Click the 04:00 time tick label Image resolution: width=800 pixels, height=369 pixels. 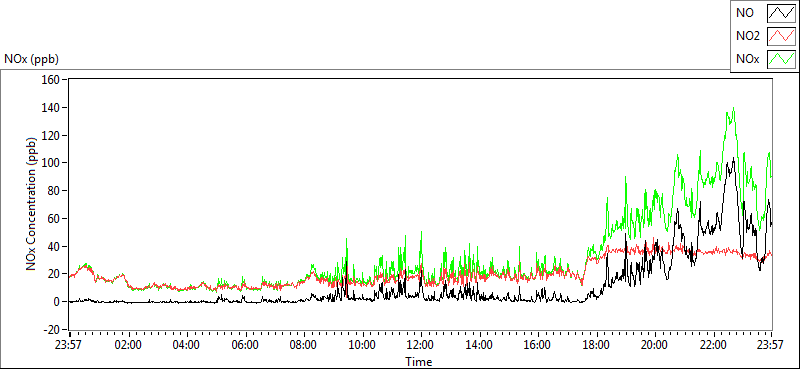coord(186,344)
